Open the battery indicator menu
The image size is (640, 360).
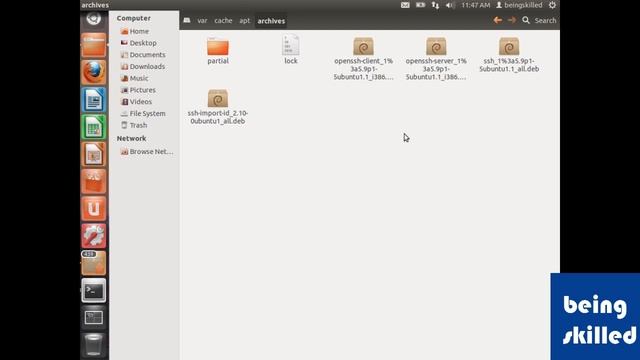(420, 5)
